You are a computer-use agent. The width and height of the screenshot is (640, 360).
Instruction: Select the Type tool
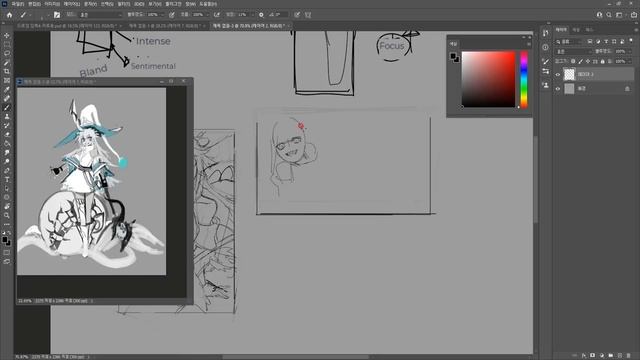7,179
